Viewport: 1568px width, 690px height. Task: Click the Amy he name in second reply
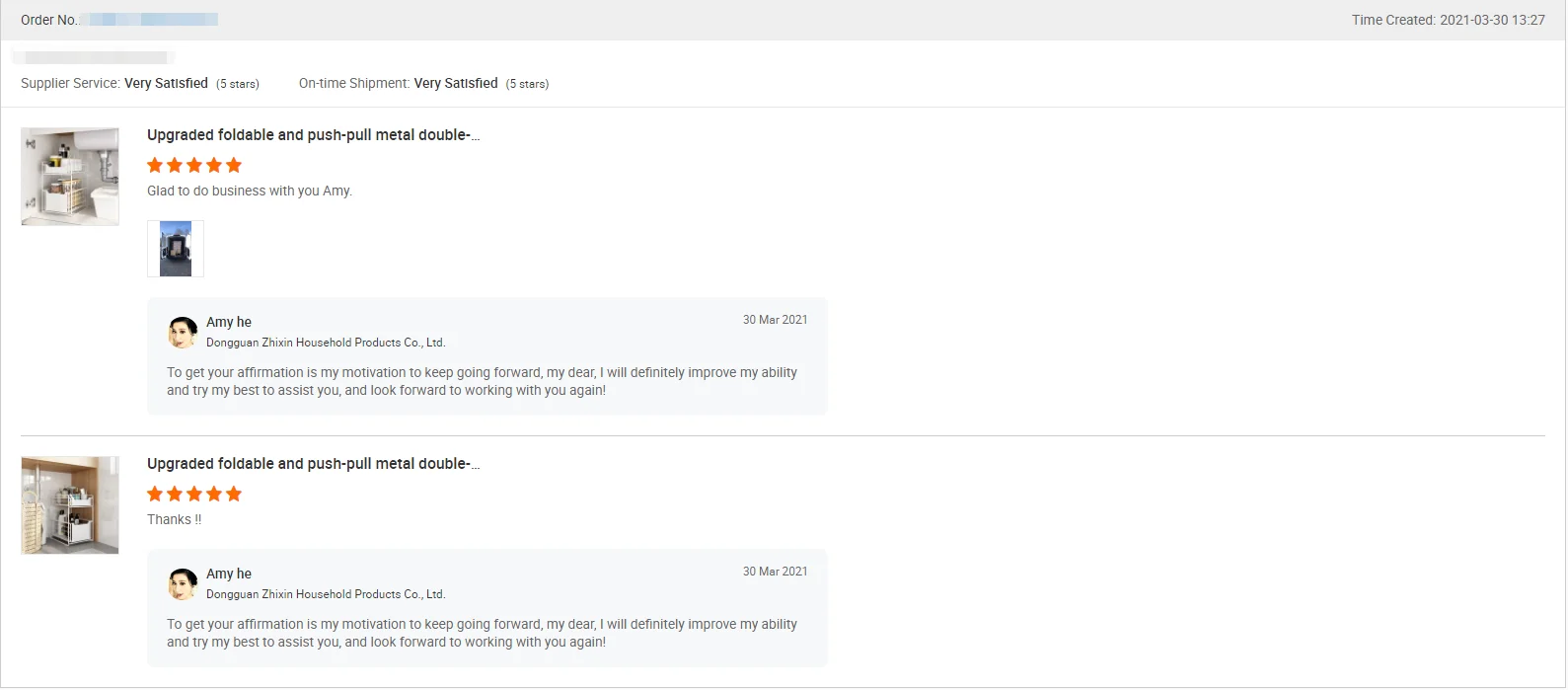tap(229, 574)
